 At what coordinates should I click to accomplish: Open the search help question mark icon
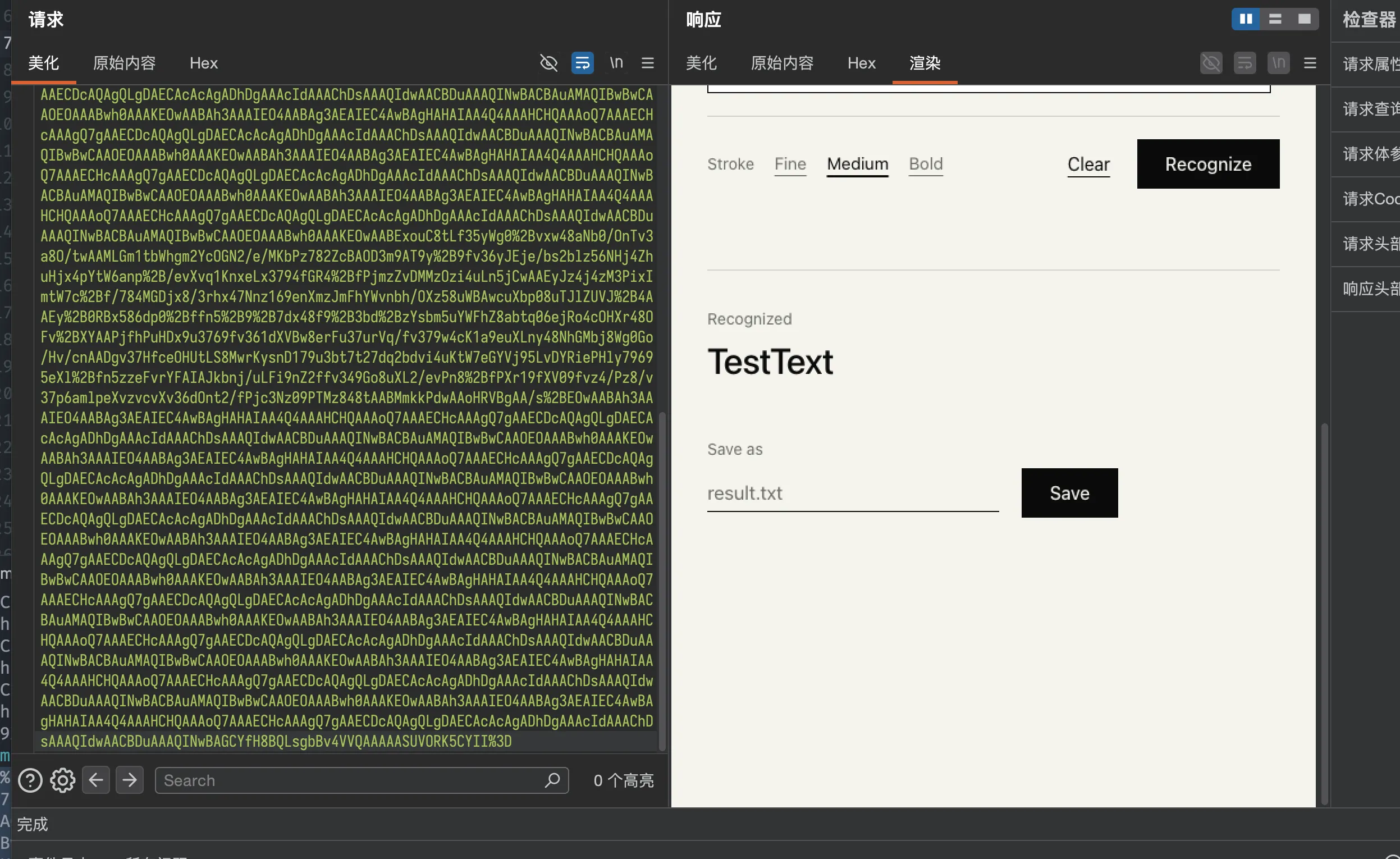30,780
